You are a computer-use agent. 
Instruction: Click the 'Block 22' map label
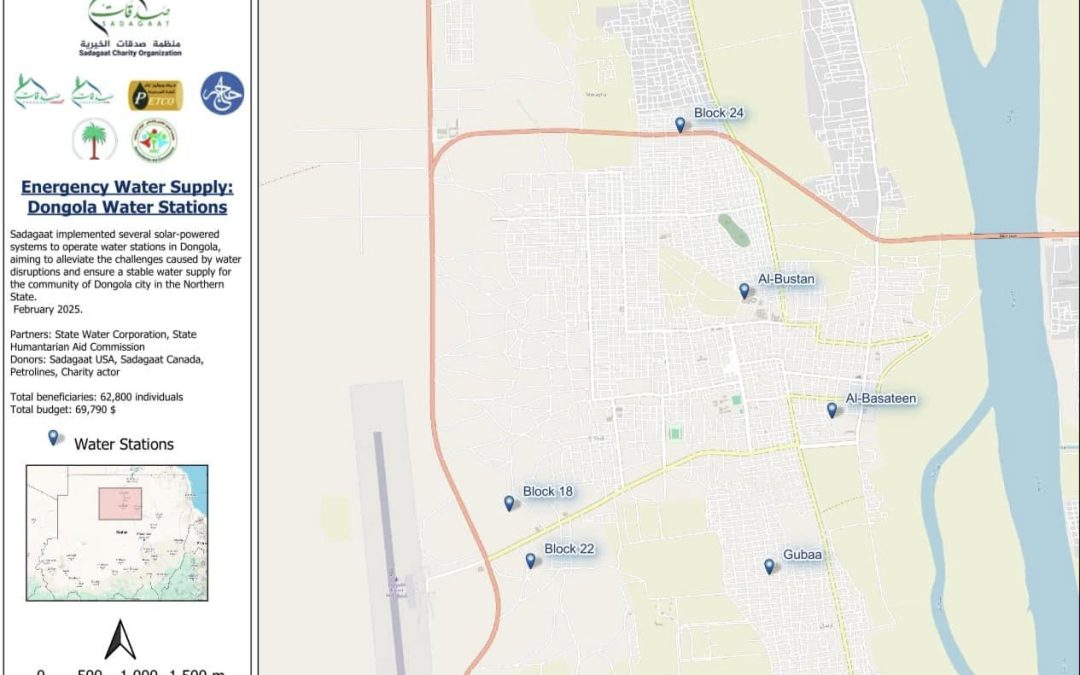(569, 548)
